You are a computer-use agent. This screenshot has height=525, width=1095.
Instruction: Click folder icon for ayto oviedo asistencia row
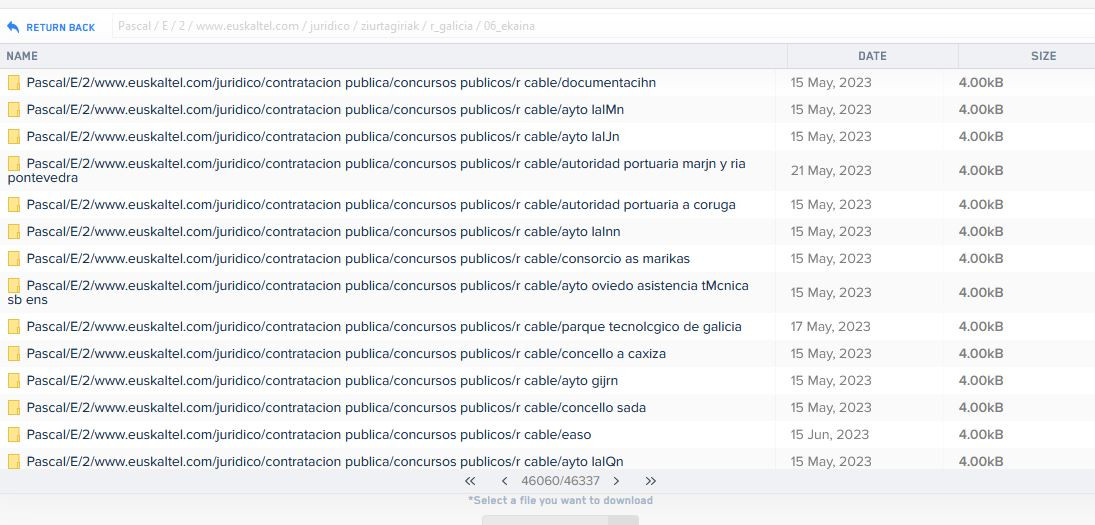click(x=14, y=286)
